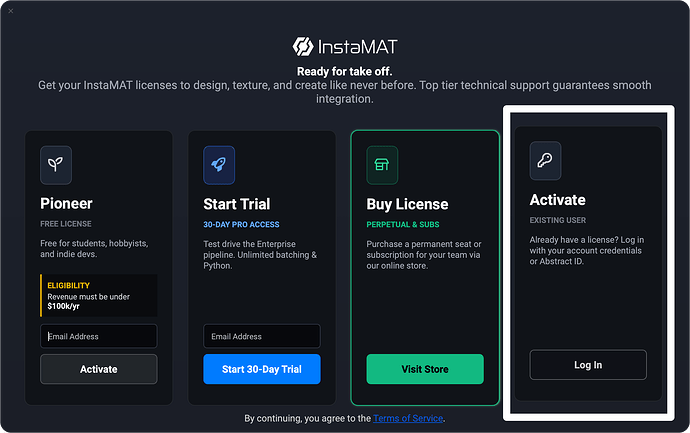Click the FREE LICENSE label

[x=66, y=224]
